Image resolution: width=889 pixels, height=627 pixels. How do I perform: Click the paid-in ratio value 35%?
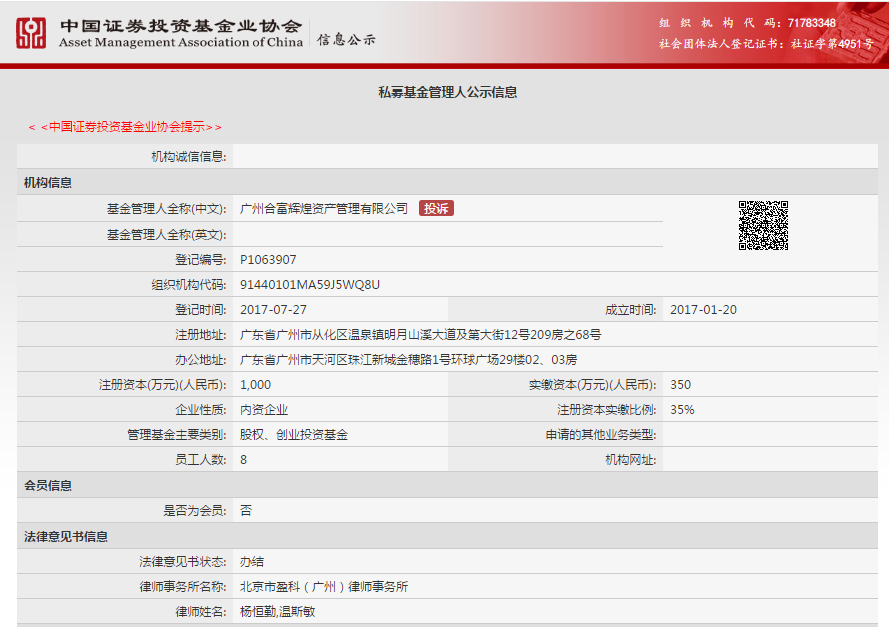[x=682, y=409]
